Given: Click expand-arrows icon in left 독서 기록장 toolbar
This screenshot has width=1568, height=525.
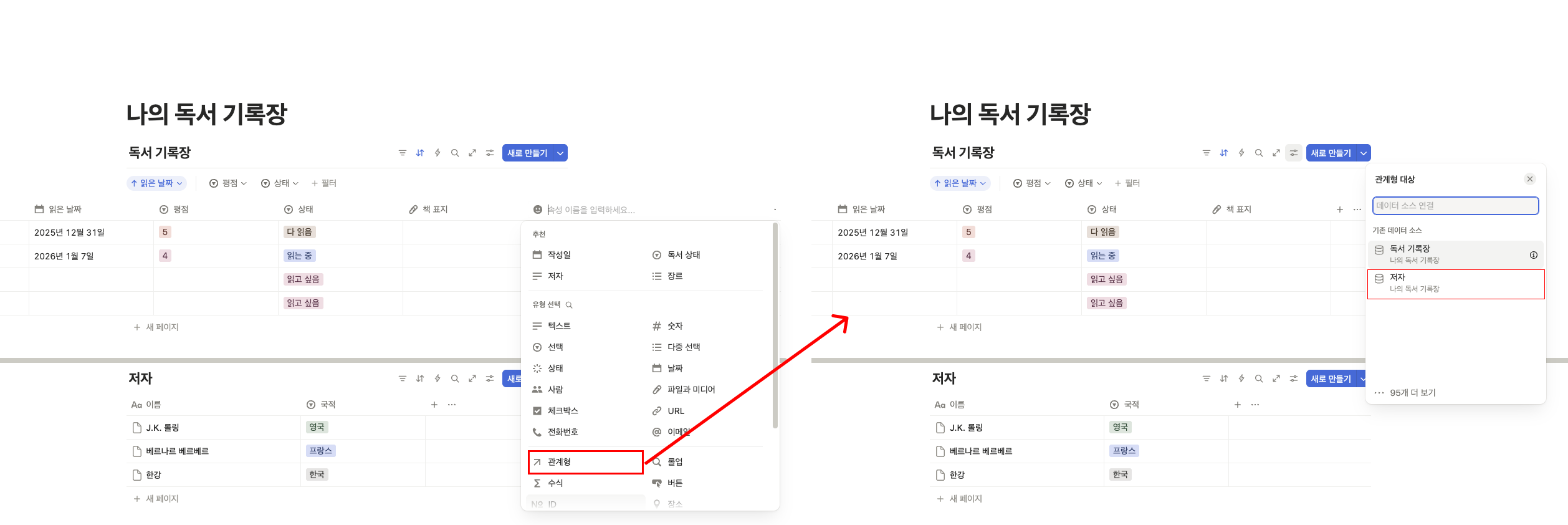Looking at the screenshot, I should coord(472,153).
